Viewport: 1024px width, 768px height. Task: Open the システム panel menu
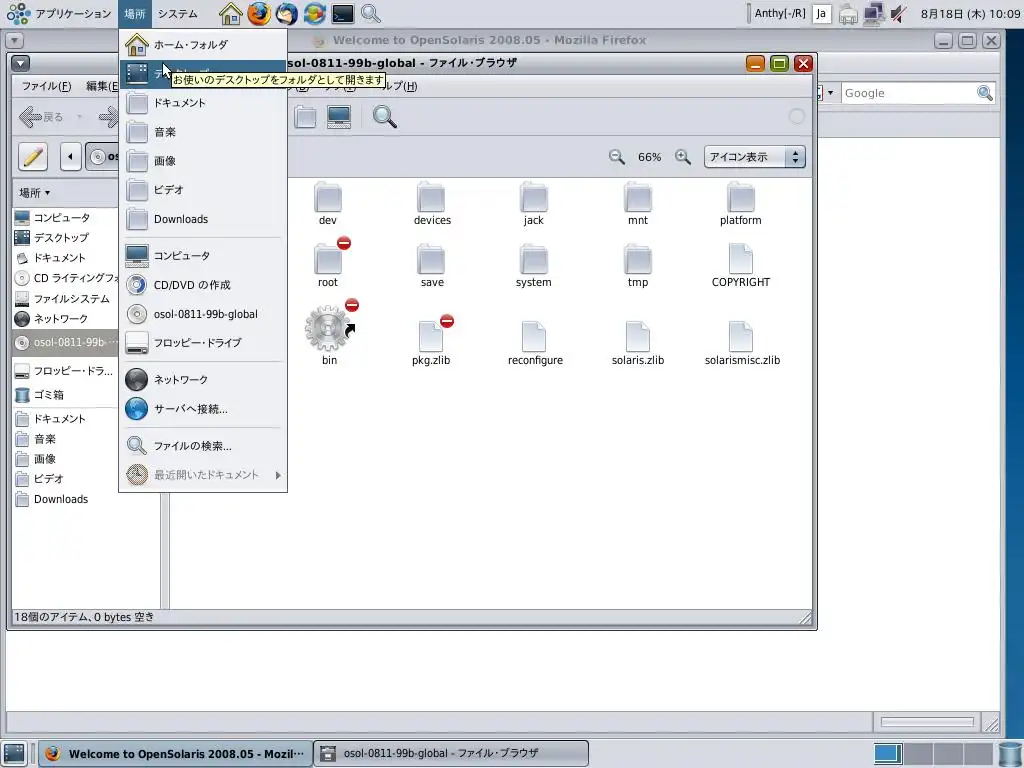click(178, 13)
